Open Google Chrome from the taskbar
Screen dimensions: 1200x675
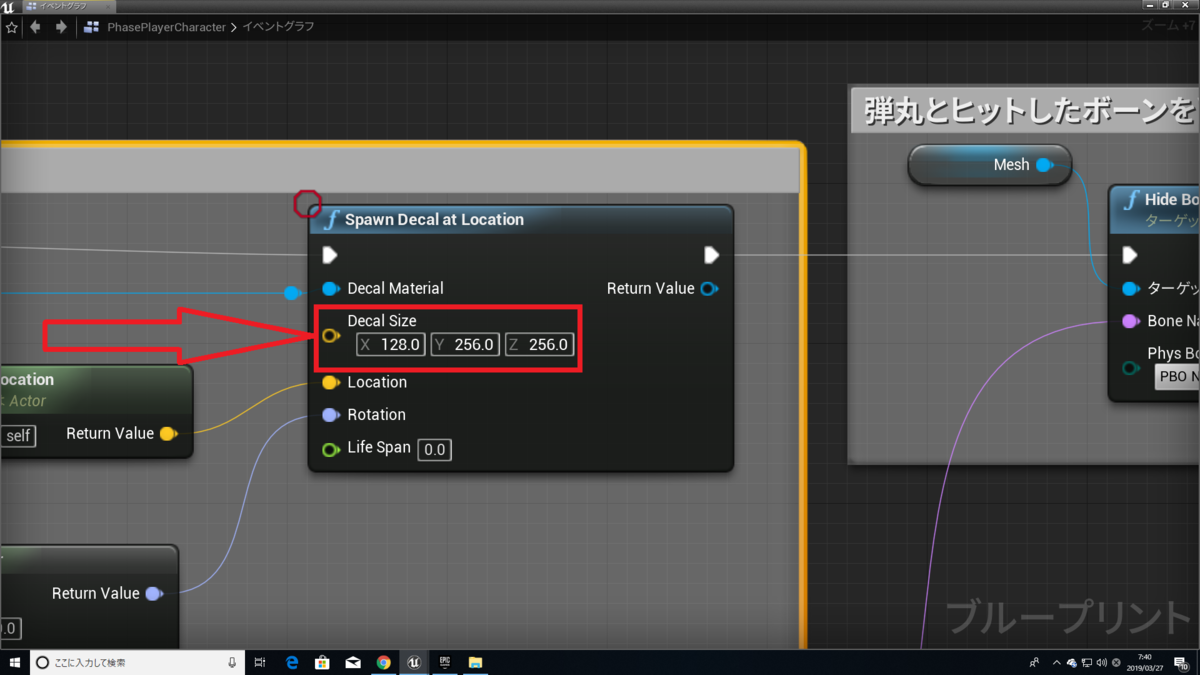click(x=384, y=662)
